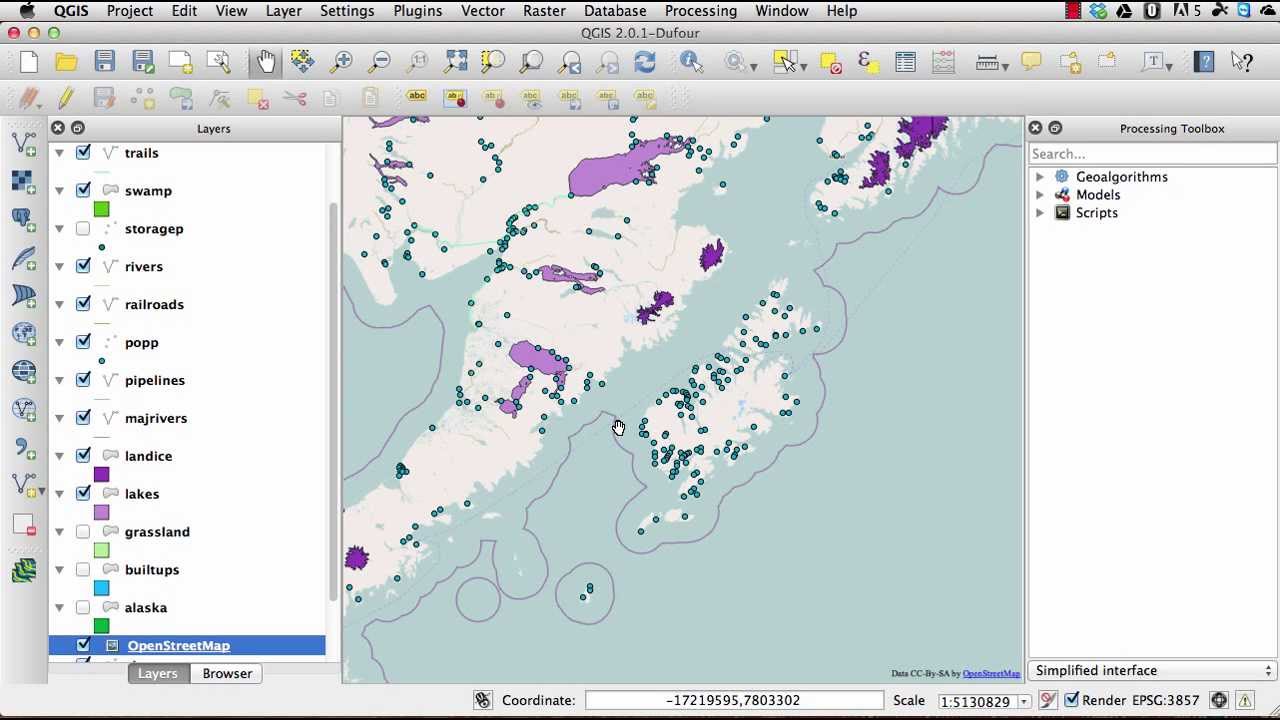Toggle visibility of the rivers layer
Screen dimensions: 1280x720
pos(83,267)
